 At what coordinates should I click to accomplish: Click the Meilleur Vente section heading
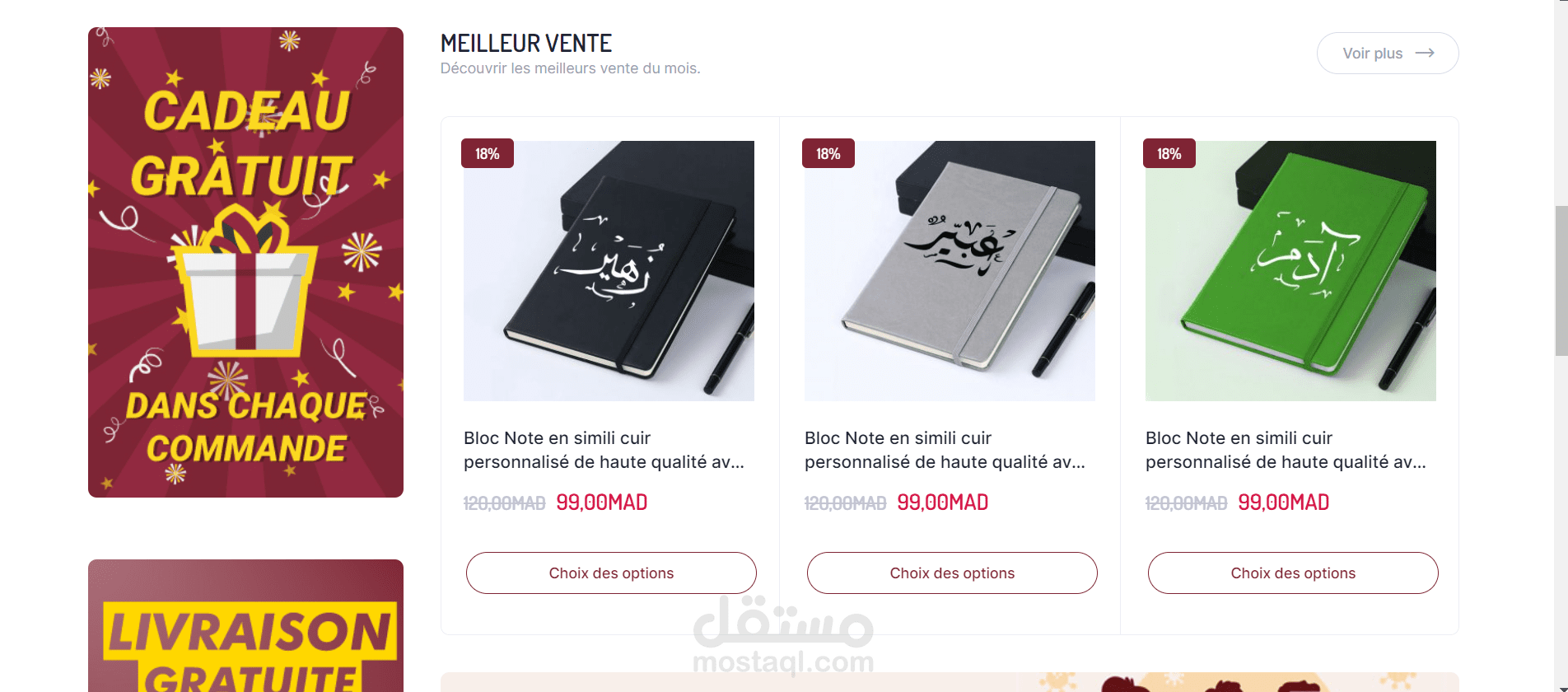(x=526, y=43)
